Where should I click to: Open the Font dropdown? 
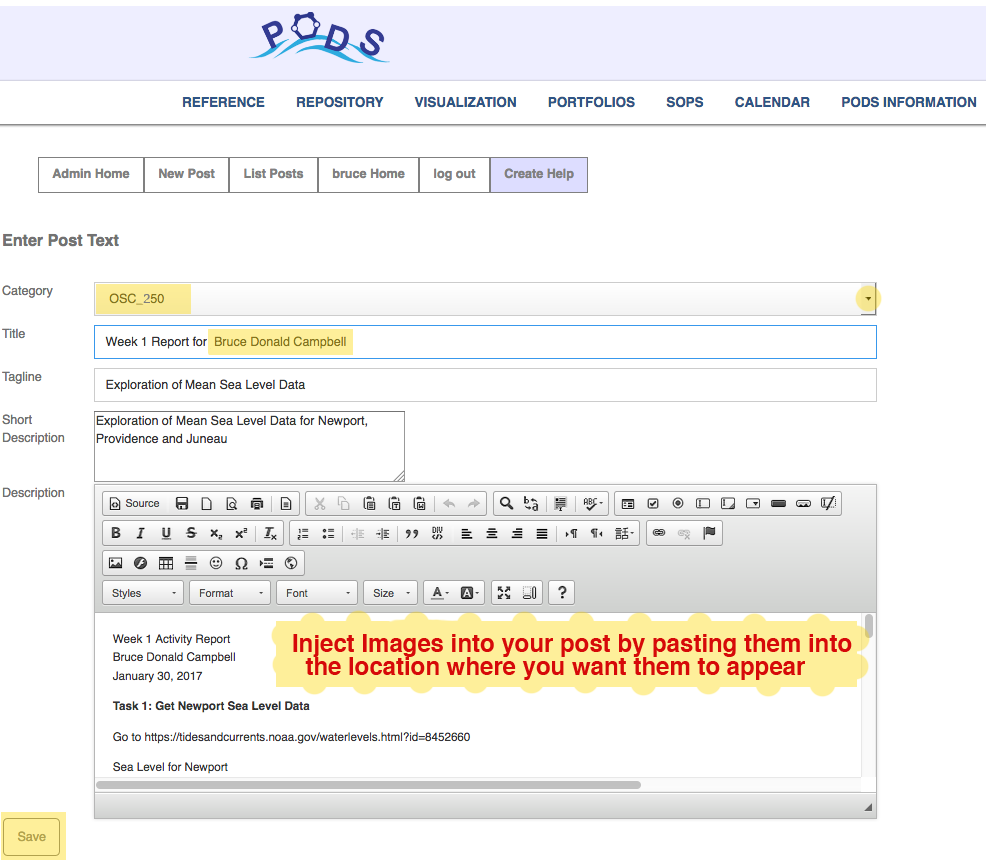click(x=316, y=593)
